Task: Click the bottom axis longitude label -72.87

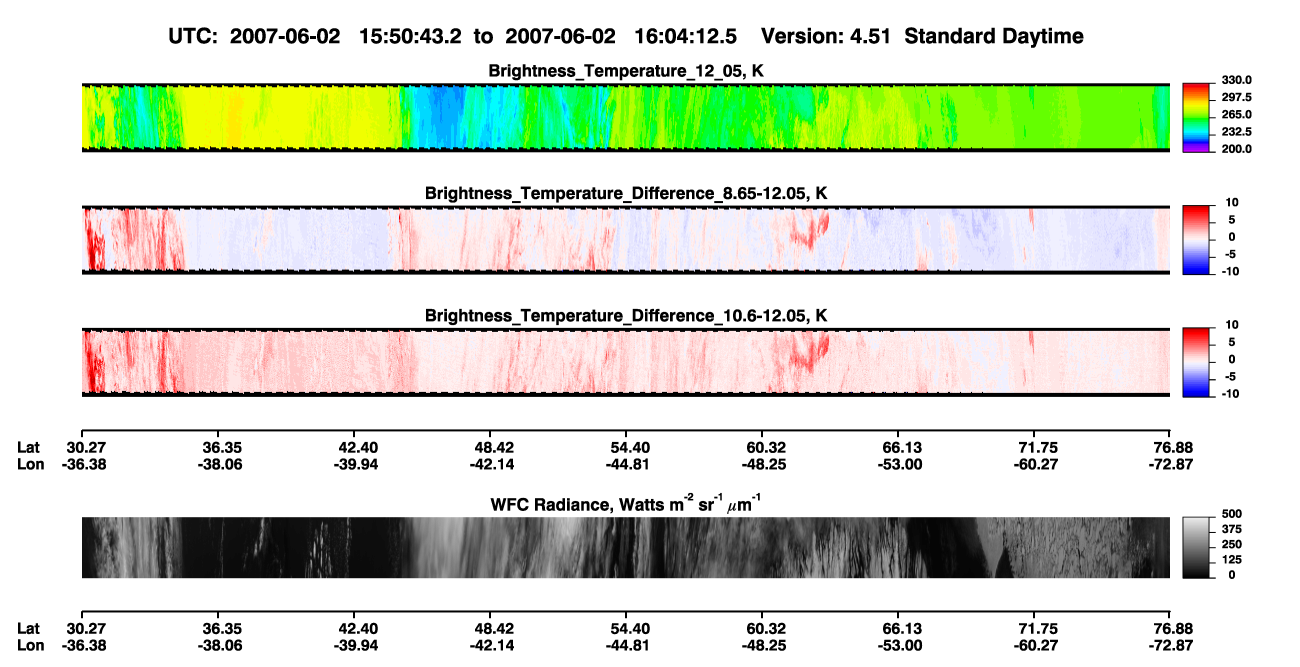Action: click(x=1171, y=645)
